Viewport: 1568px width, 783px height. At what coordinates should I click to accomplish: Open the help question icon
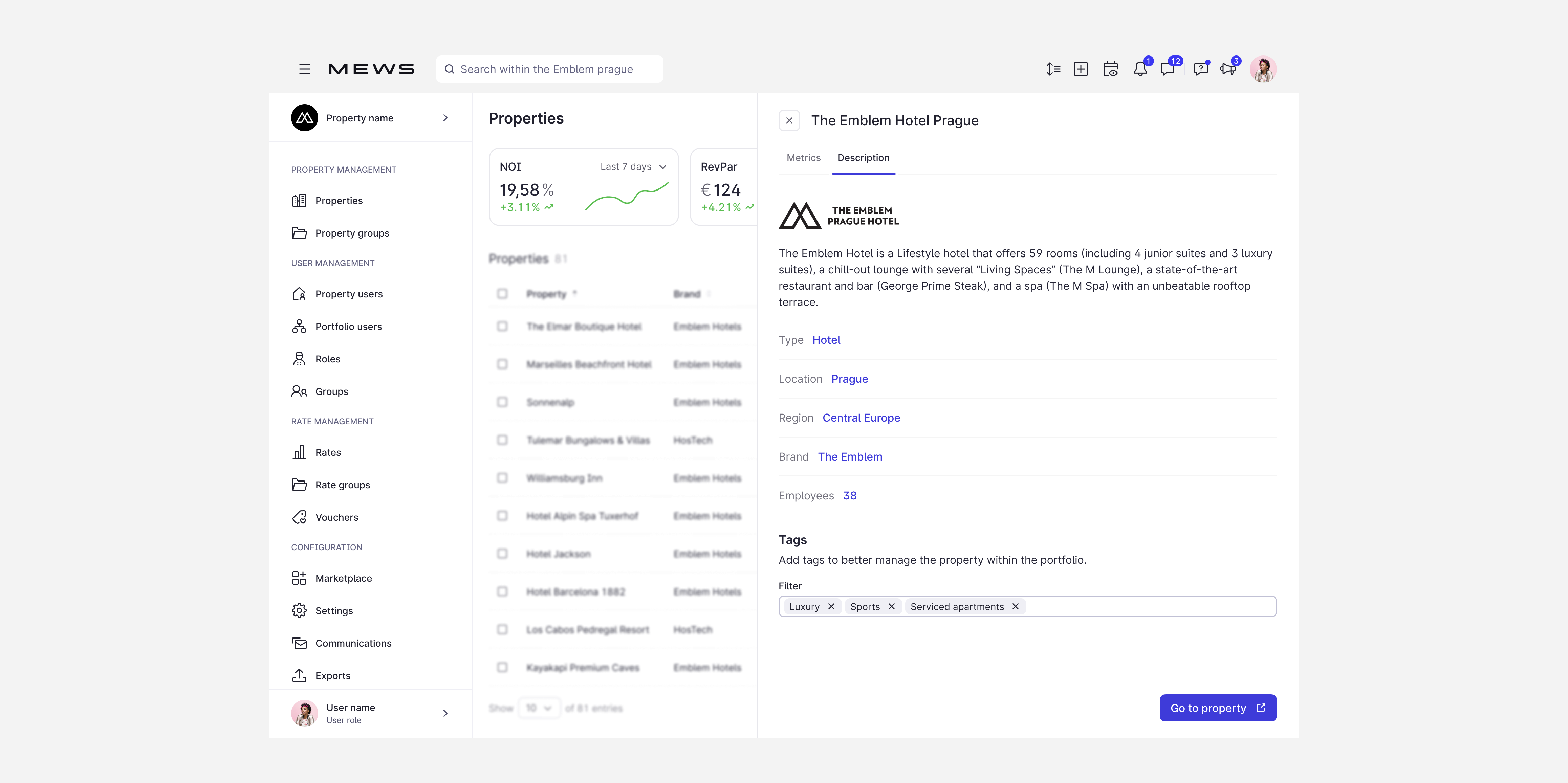[x=1200, y=69]
